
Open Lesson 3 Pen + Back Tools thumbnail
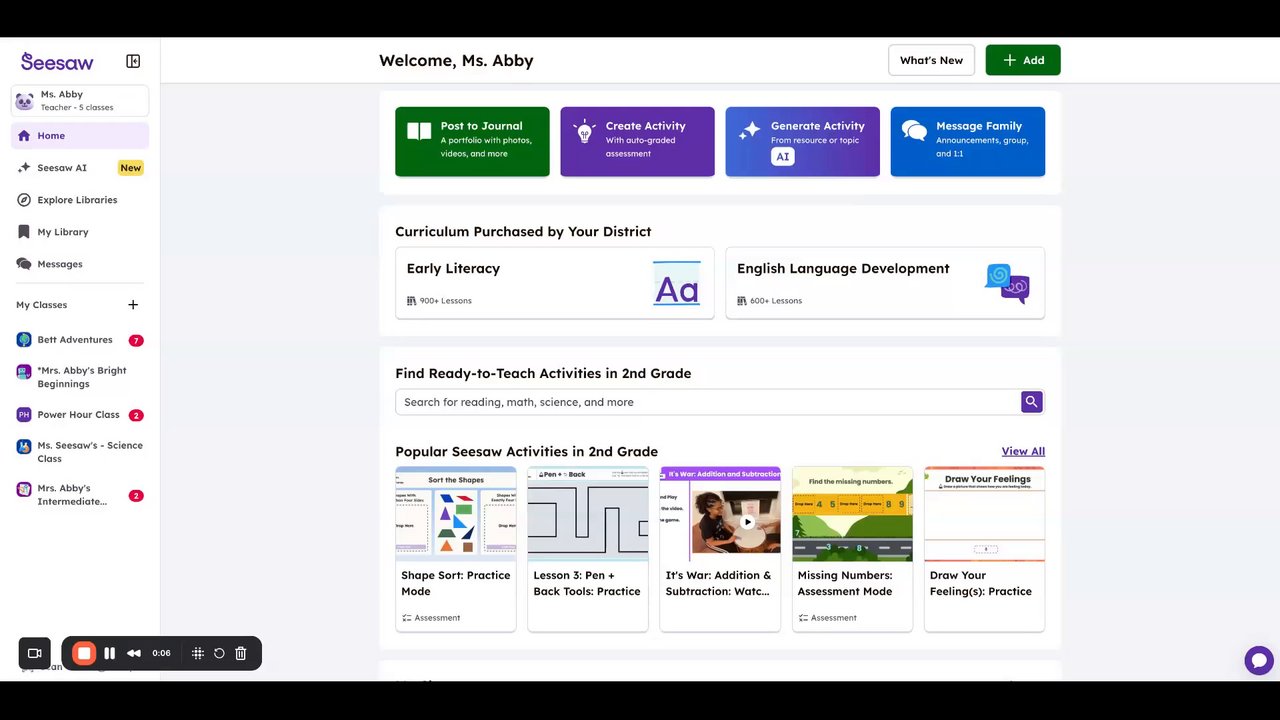pos(588,512)
